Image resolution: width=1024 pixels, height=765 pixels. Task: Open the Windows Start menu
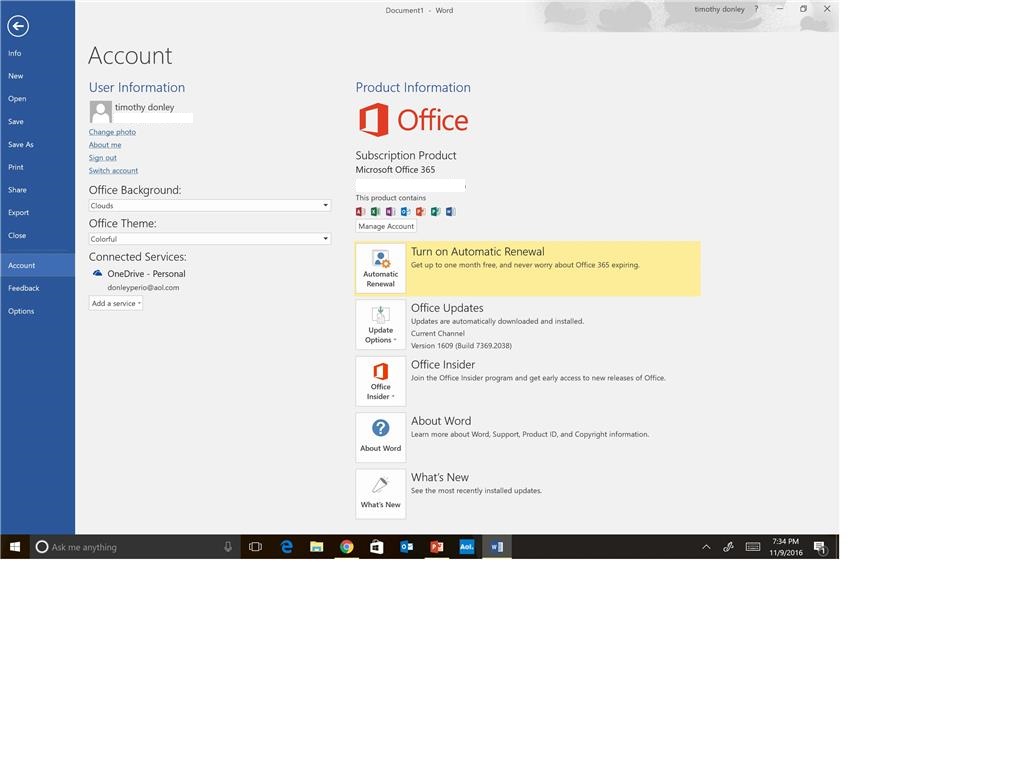pos(14,547)
